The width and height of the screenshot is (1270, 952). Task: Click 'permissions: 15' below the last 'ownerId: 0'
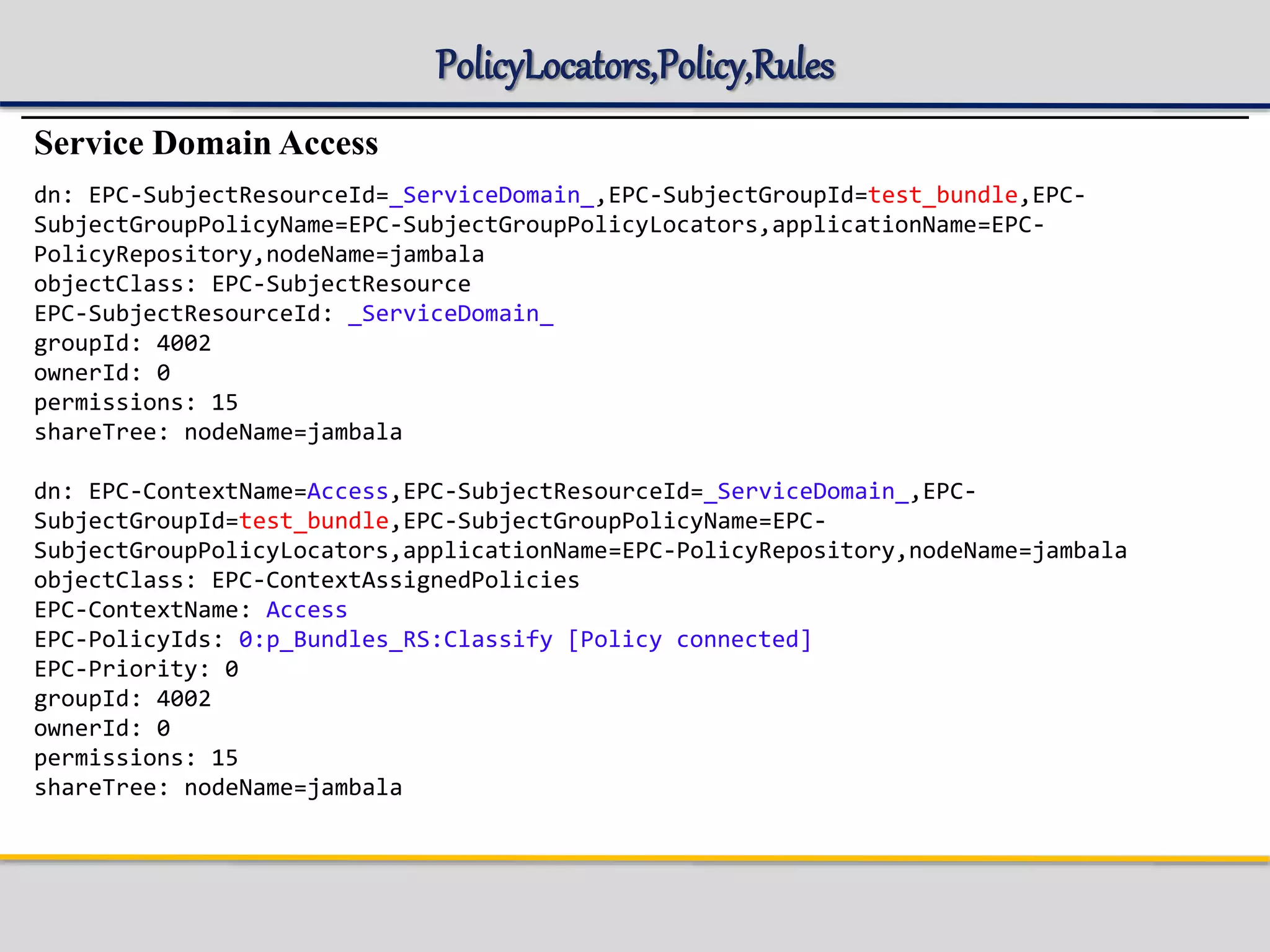[136, 758]
